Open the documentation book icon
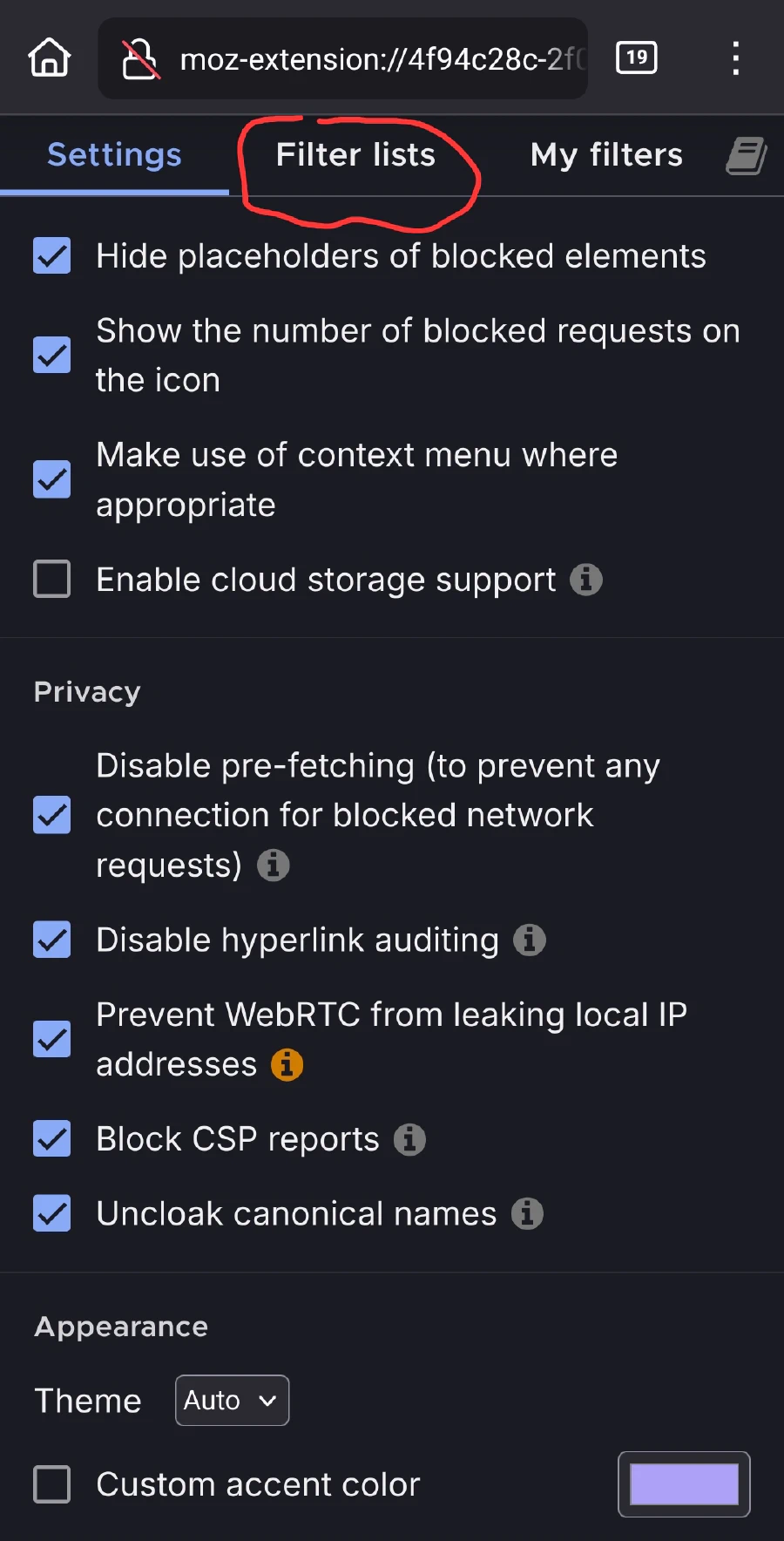The image size is (784, 1541). [746, 155]
